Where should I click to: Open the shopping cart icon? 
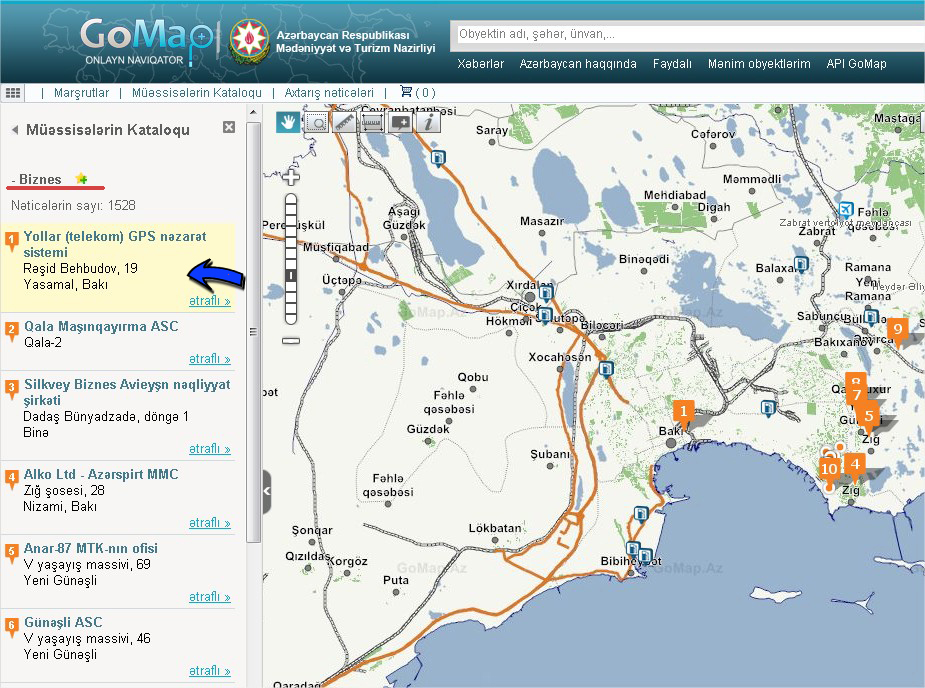coord(406,92)
